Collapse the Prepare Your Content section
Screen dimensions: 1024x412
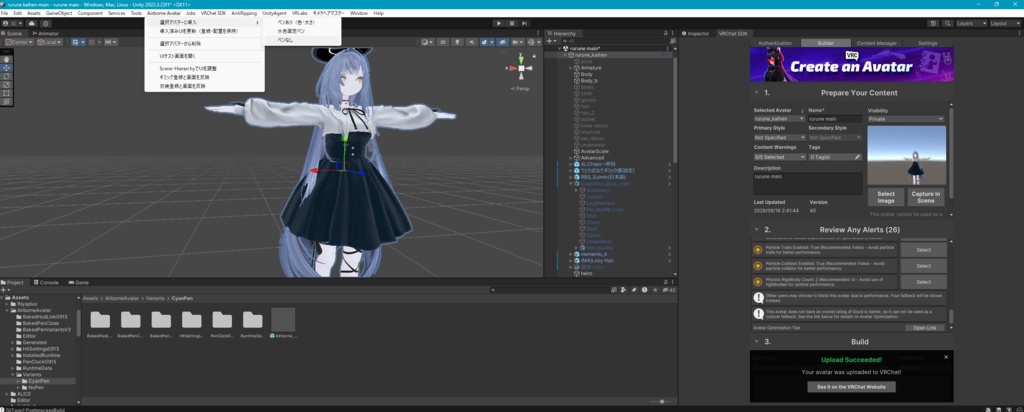tap(757, 93)
